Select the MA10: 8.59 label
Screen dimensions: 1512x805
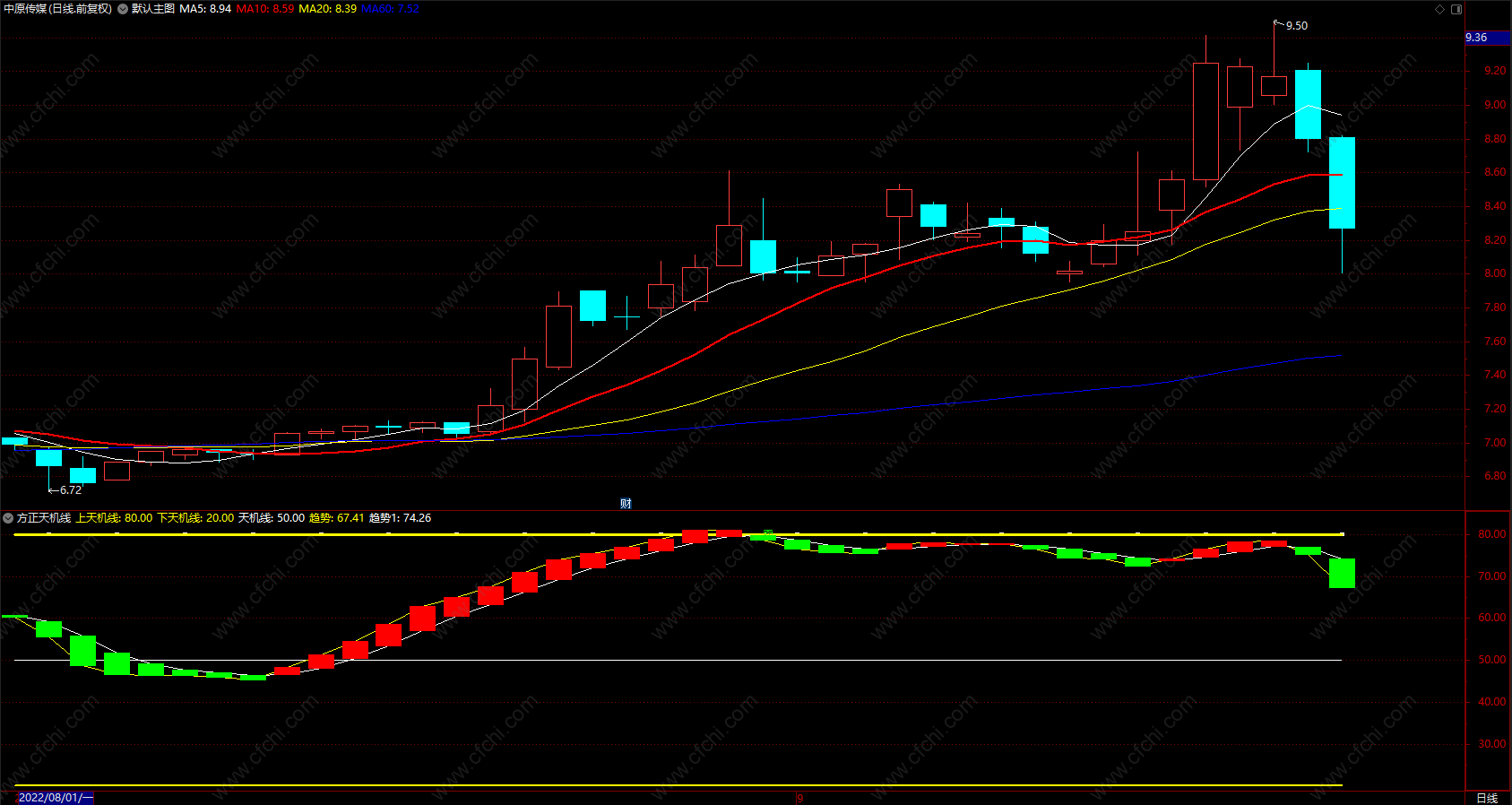pyautogui.click(x=264, y=9)
